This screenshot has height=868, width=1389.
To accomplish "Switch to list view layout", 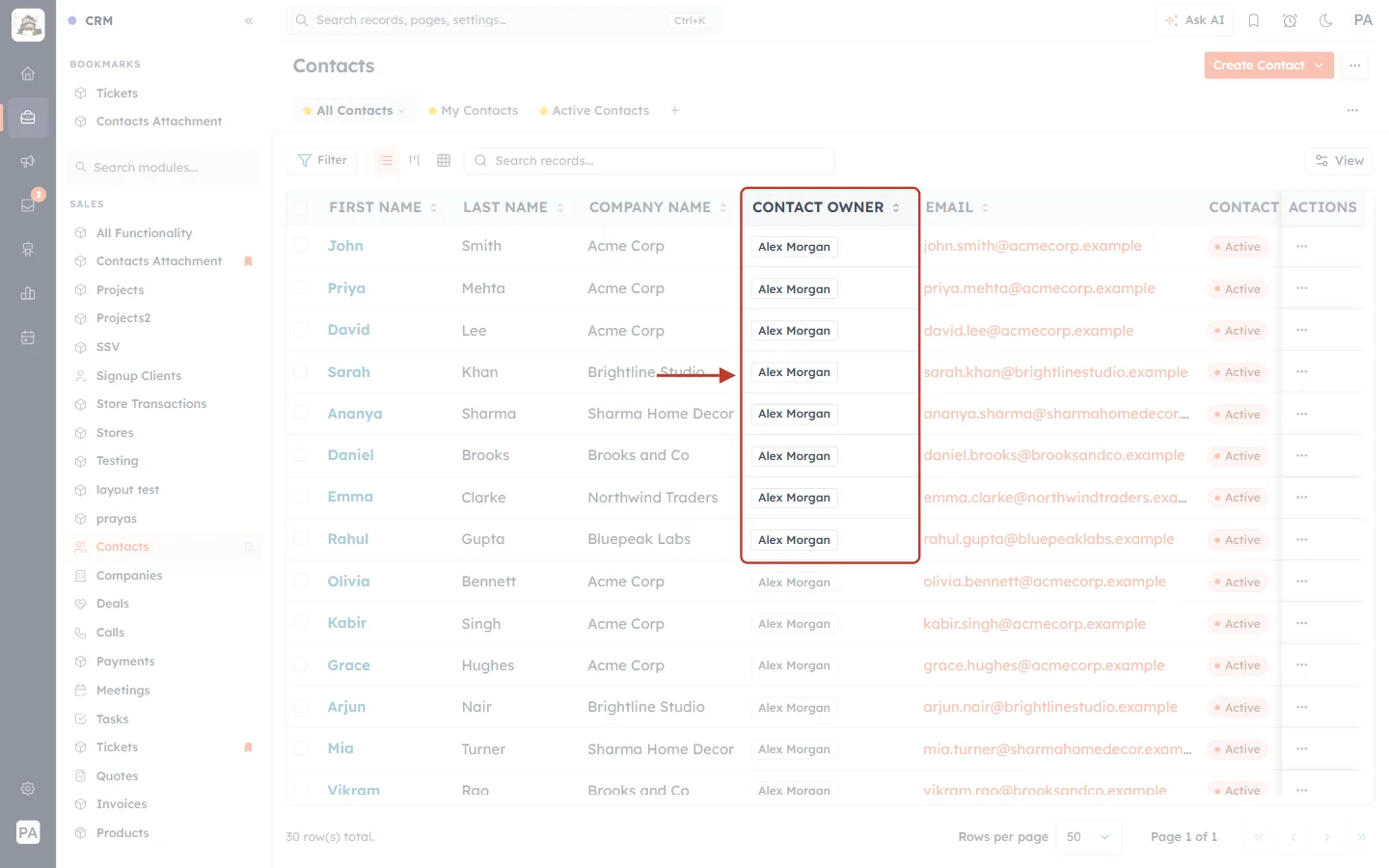I will [386, 160].
